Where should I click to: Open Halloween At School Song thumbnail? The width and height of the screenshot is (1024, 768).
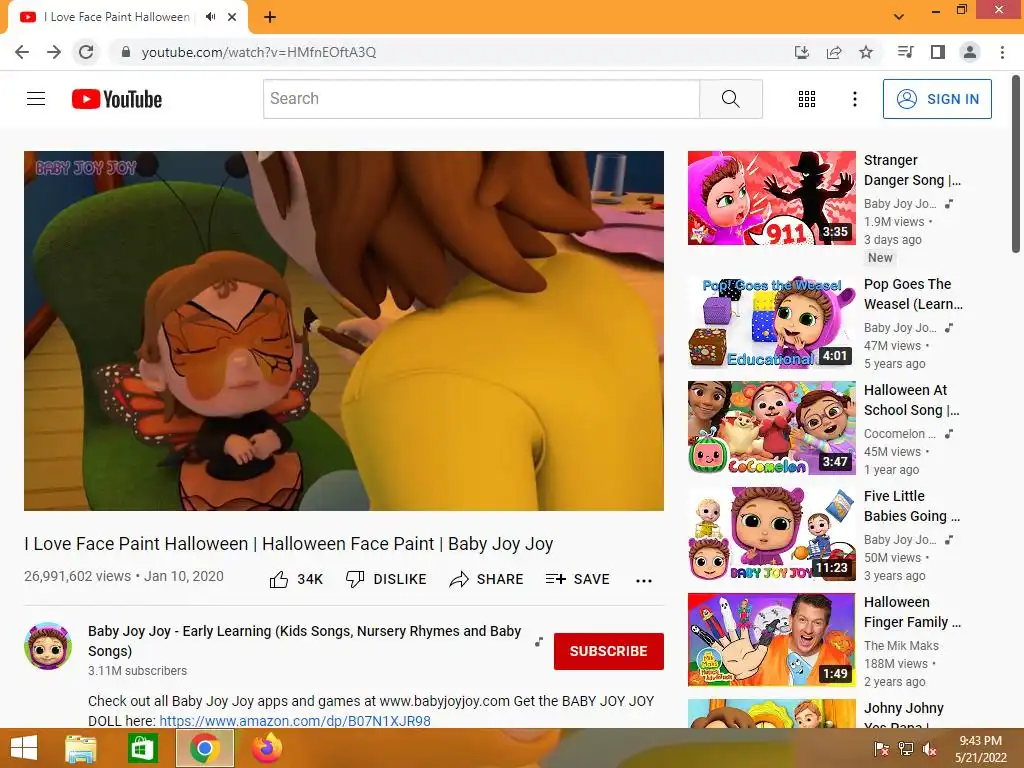tap(771, 428)
